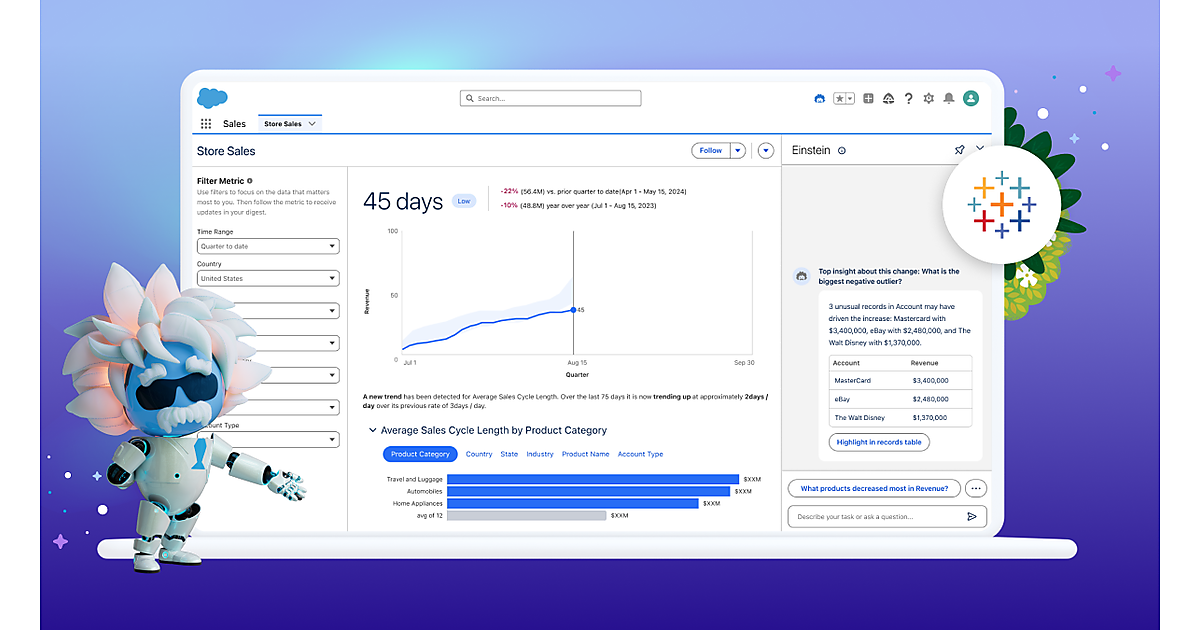Send the Einstein message with arrow icon
The image size is (1200, 630).
(971, 517)
